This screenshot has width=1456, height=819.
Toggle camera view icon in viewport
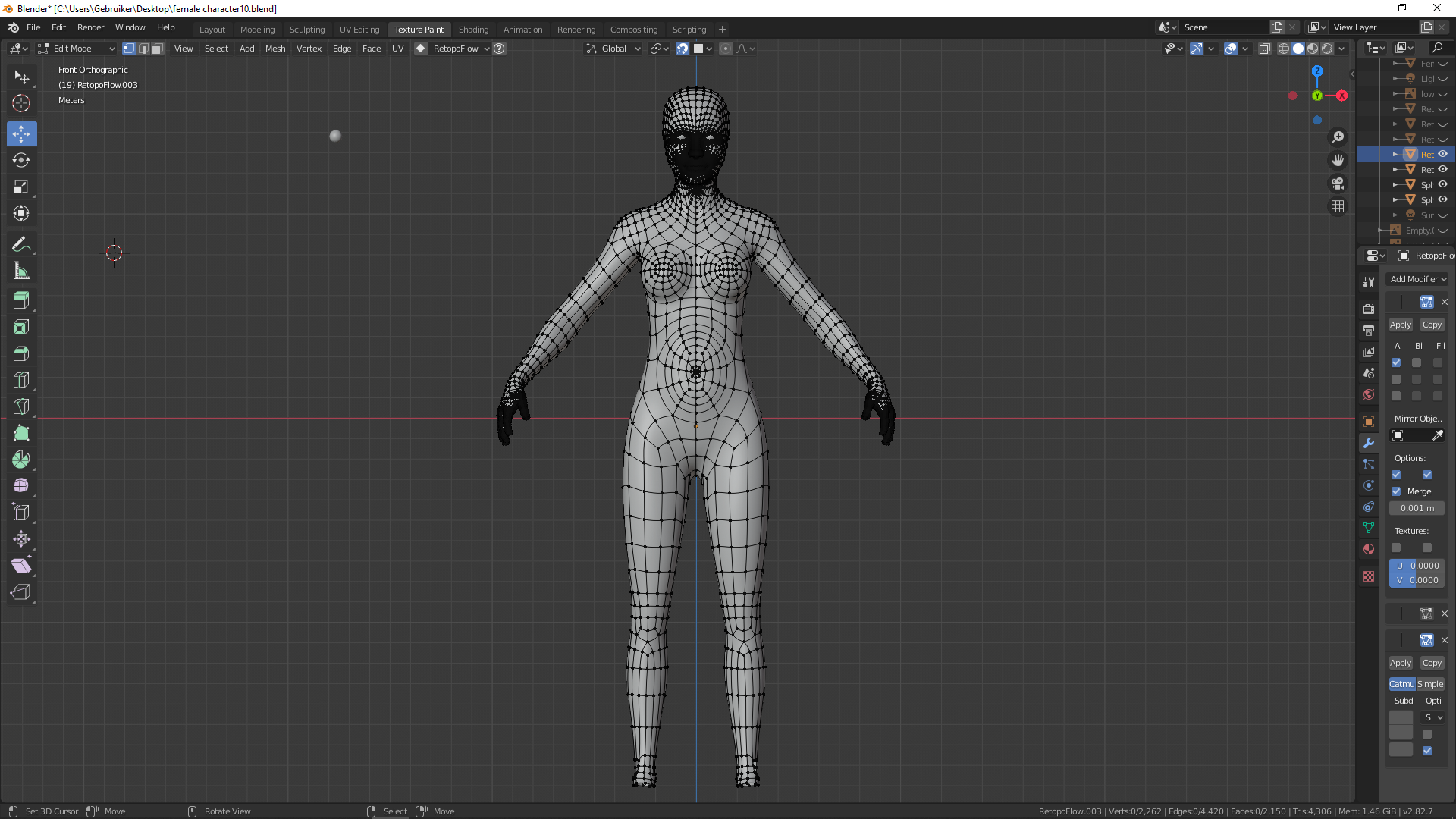1338,184
